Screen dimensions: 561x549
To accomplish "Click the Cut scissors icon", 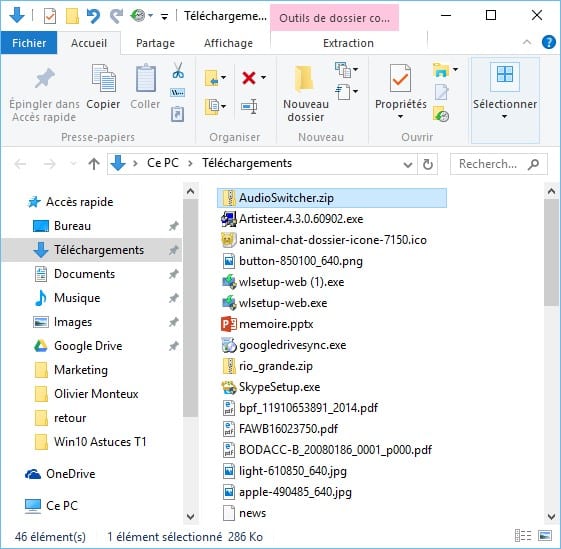I will [x=178, y=70].
